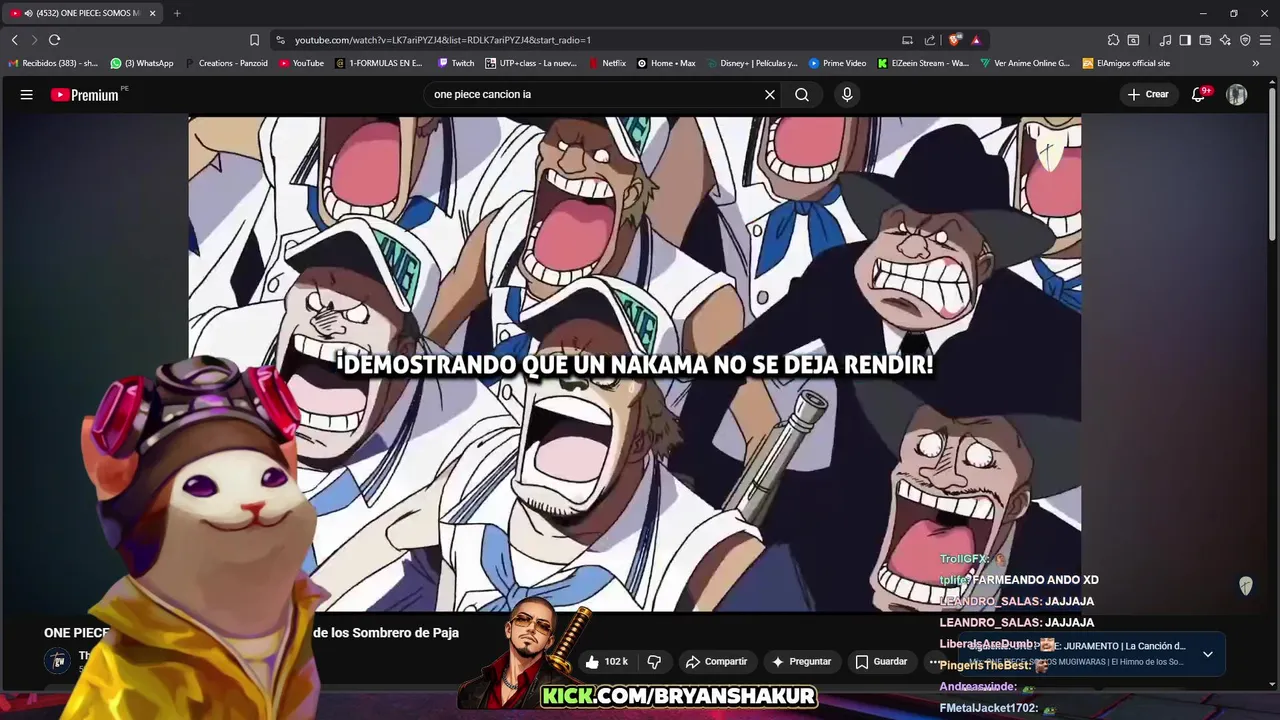The image size is (1280, 720).
Task: Click the magnifying glass search button
Action: pyautogui.click(x=802, y=95)
